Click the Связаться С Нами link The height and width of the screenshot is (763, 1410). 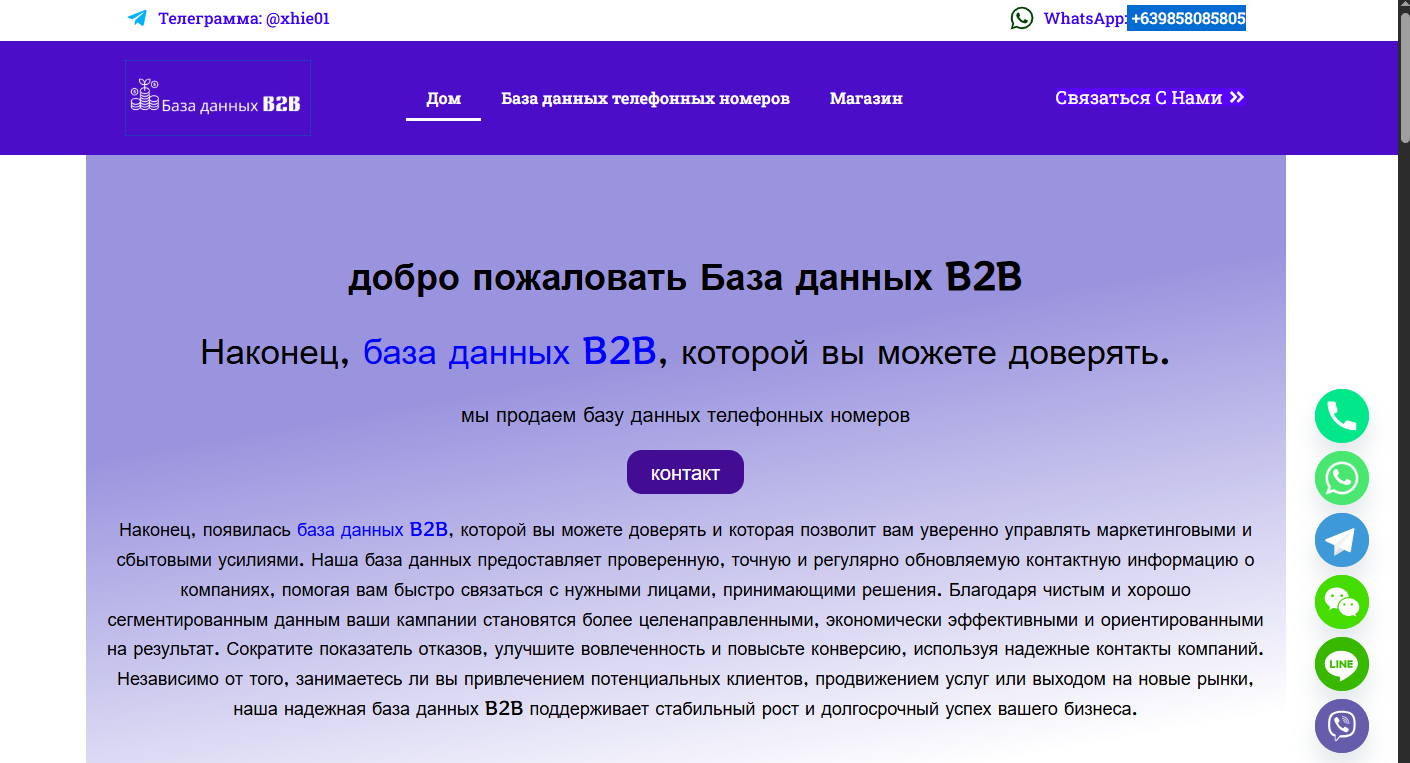click(x=1150, y=97)
